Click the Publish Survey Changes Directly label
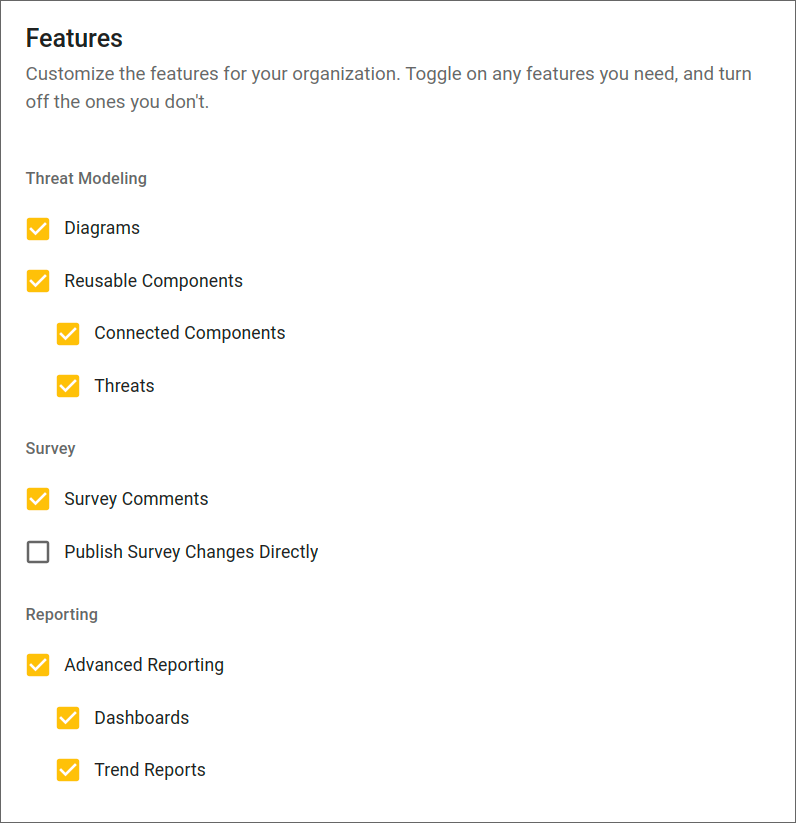 191,551
